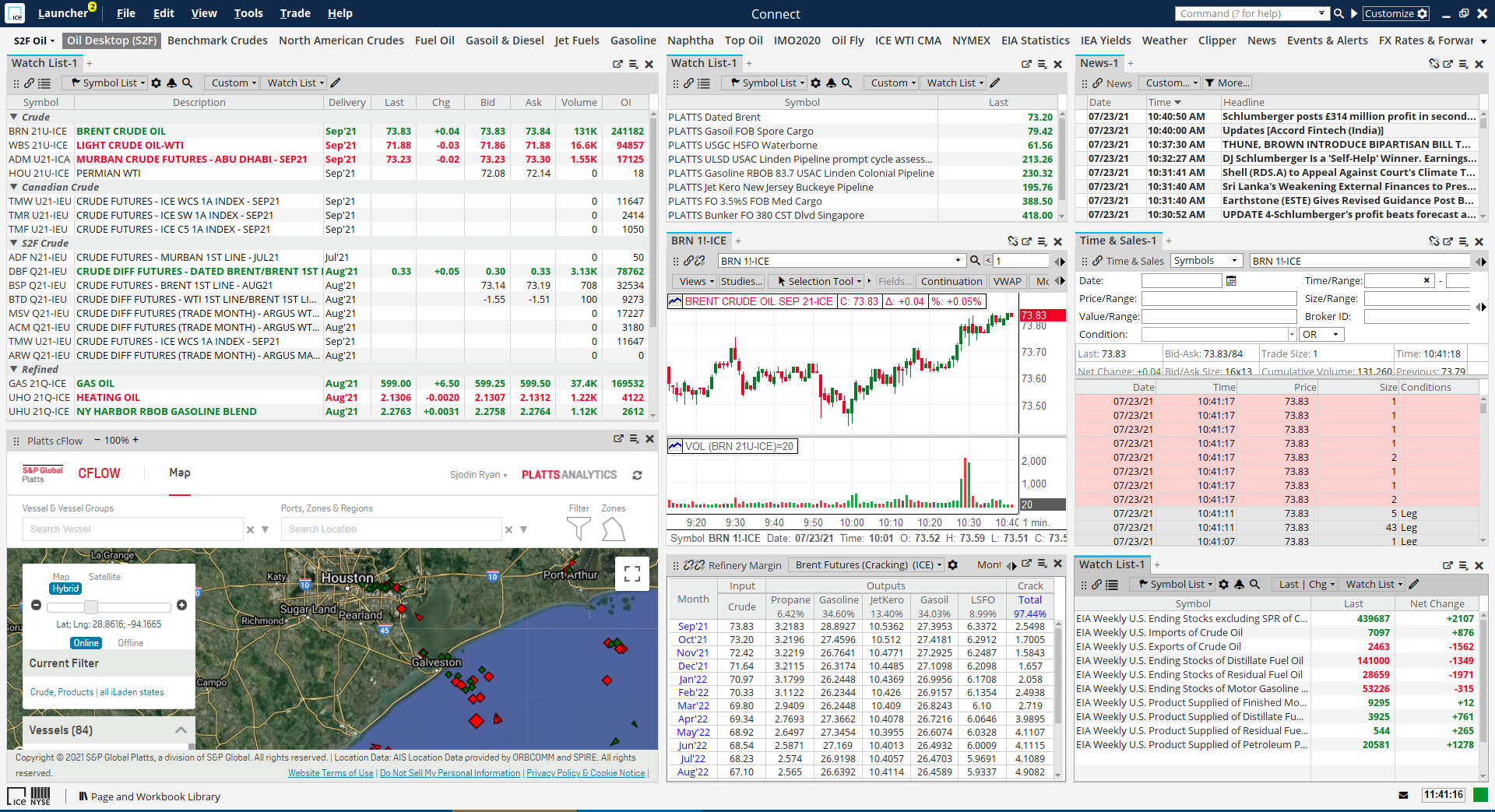This screenshot has width=1495, height=812.
Task: Click the list-view icon in PLATTS Watch List toolbar
Action: click(704, 83)
